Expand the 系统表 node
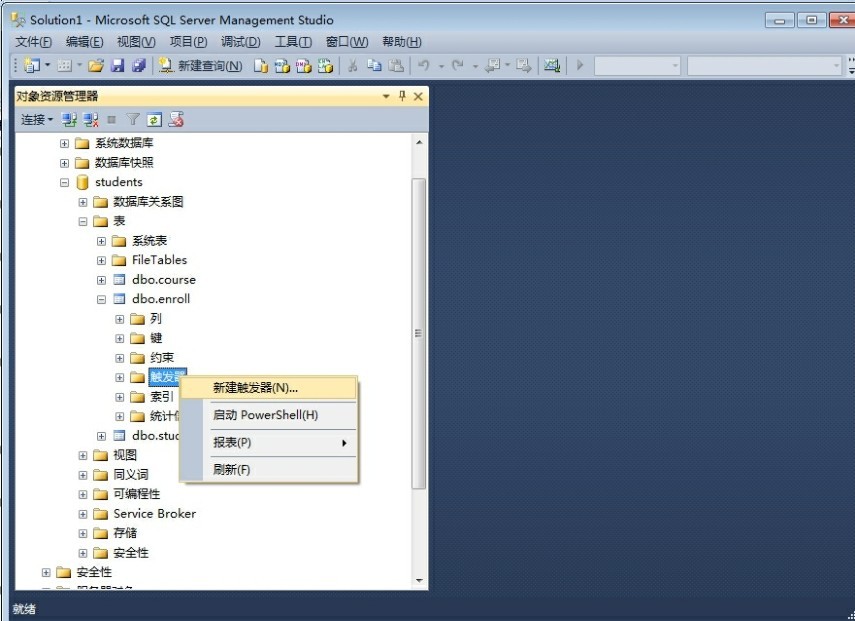855x621 pixels. coord(101,241)
